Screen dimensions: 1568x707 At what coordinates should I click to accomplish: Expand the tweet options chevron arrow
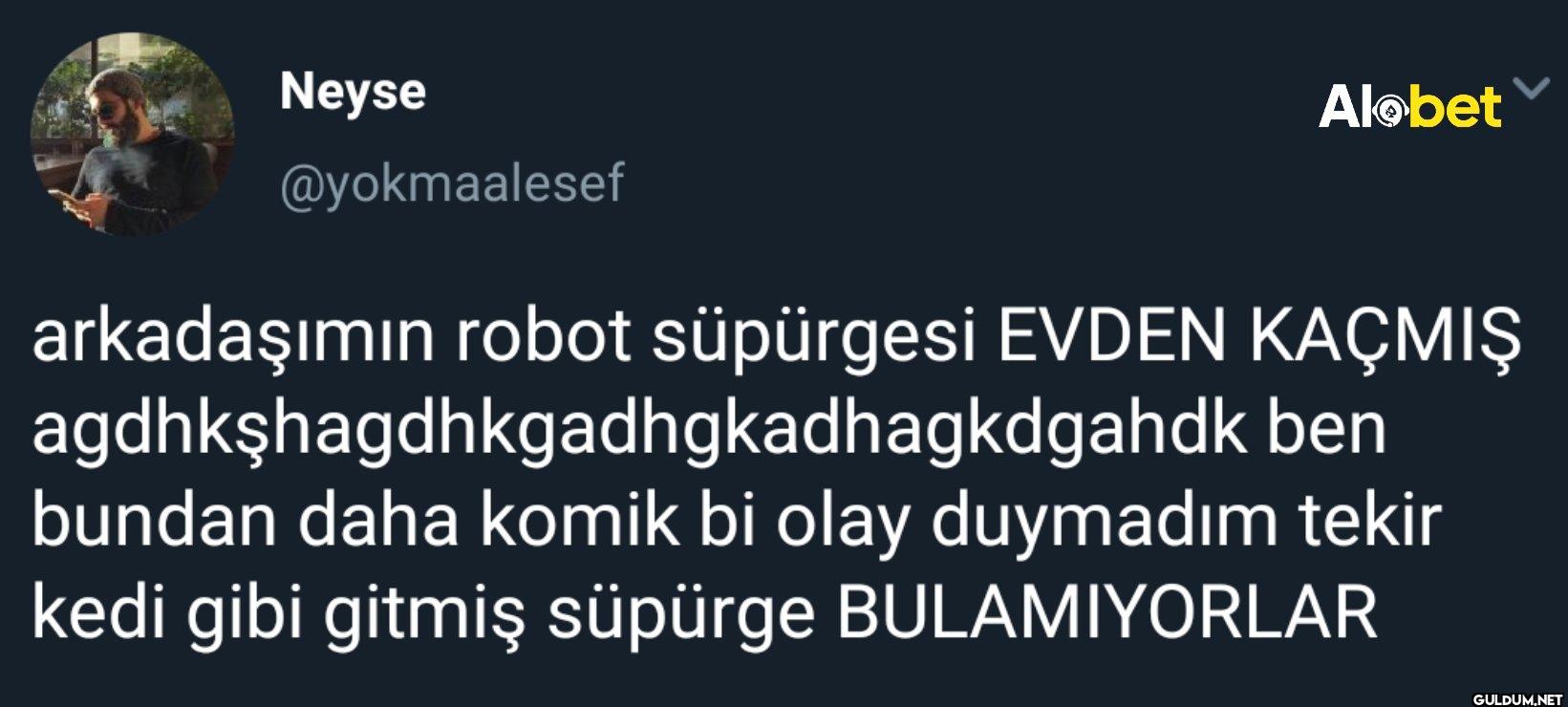[x=1533, y=89]
